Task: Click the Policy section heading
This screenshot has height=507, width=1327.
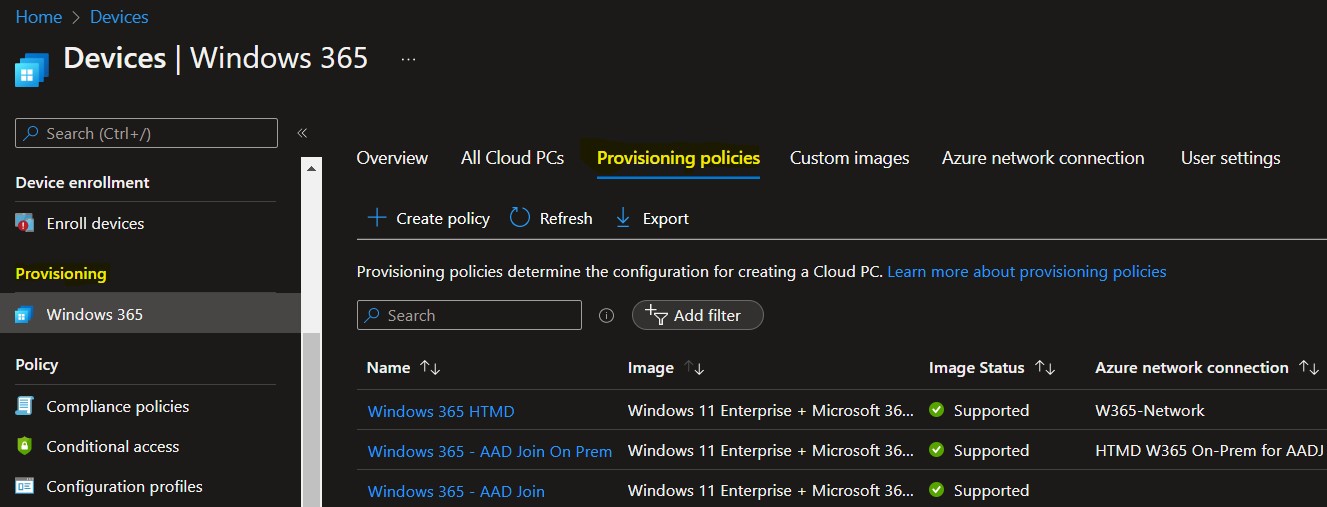Action: (37, 364)
